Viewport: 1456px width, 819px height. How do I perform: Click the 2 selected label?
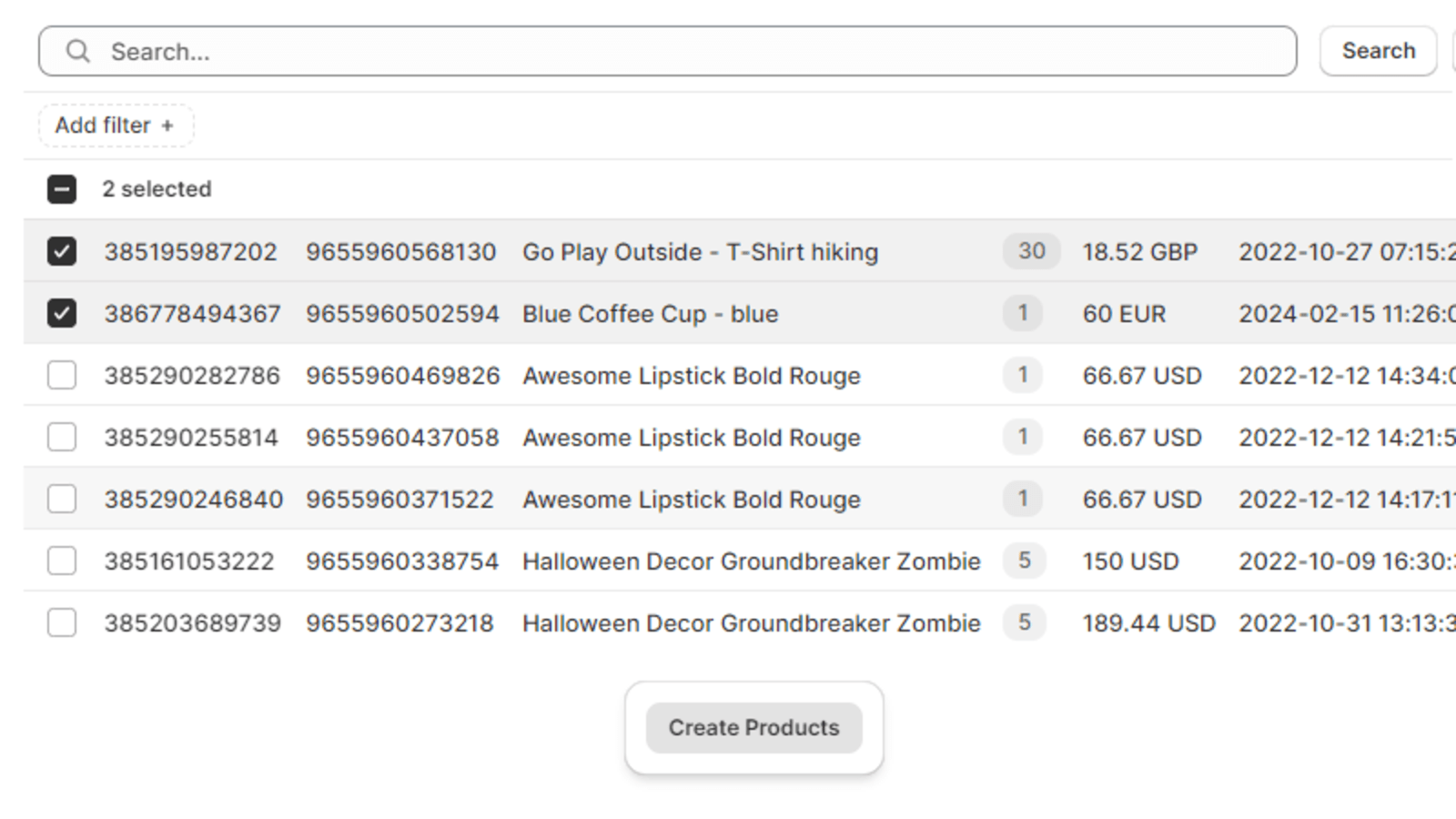[157, 189]
